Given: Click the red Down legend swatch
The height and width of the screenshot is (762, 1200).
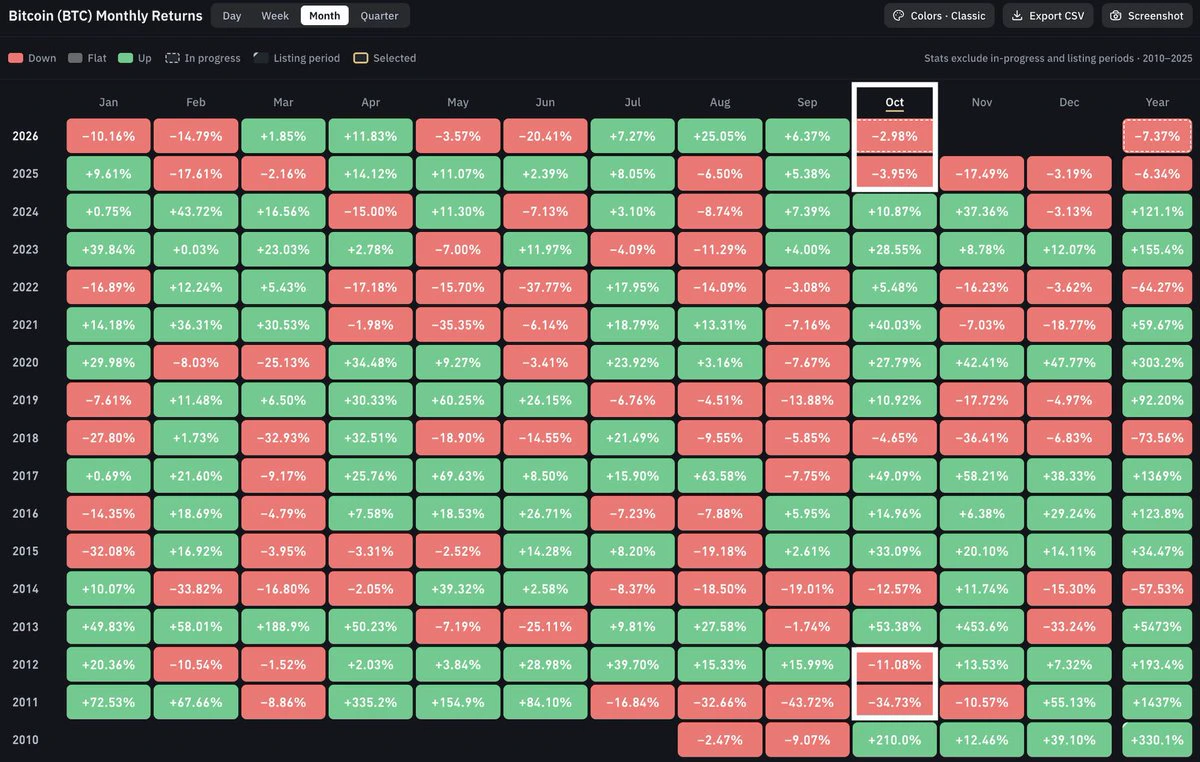Looking at the screenshot, I should pos(15,58).
